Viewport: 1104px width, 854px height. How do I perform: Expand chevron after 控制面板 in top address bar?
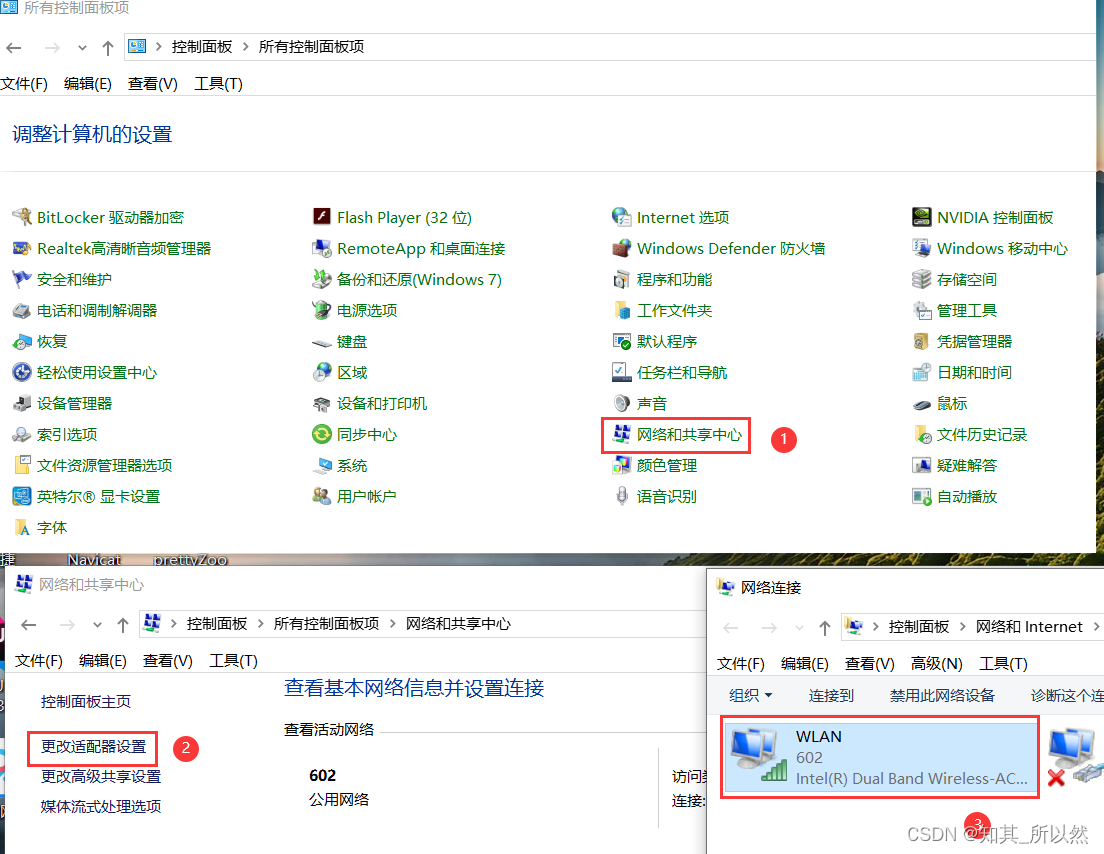[x=245, y=46]
